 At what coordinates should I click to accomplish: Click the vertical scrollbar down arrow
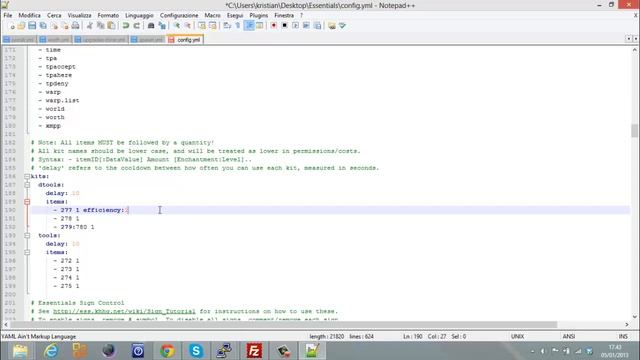[x=634, y=317]
